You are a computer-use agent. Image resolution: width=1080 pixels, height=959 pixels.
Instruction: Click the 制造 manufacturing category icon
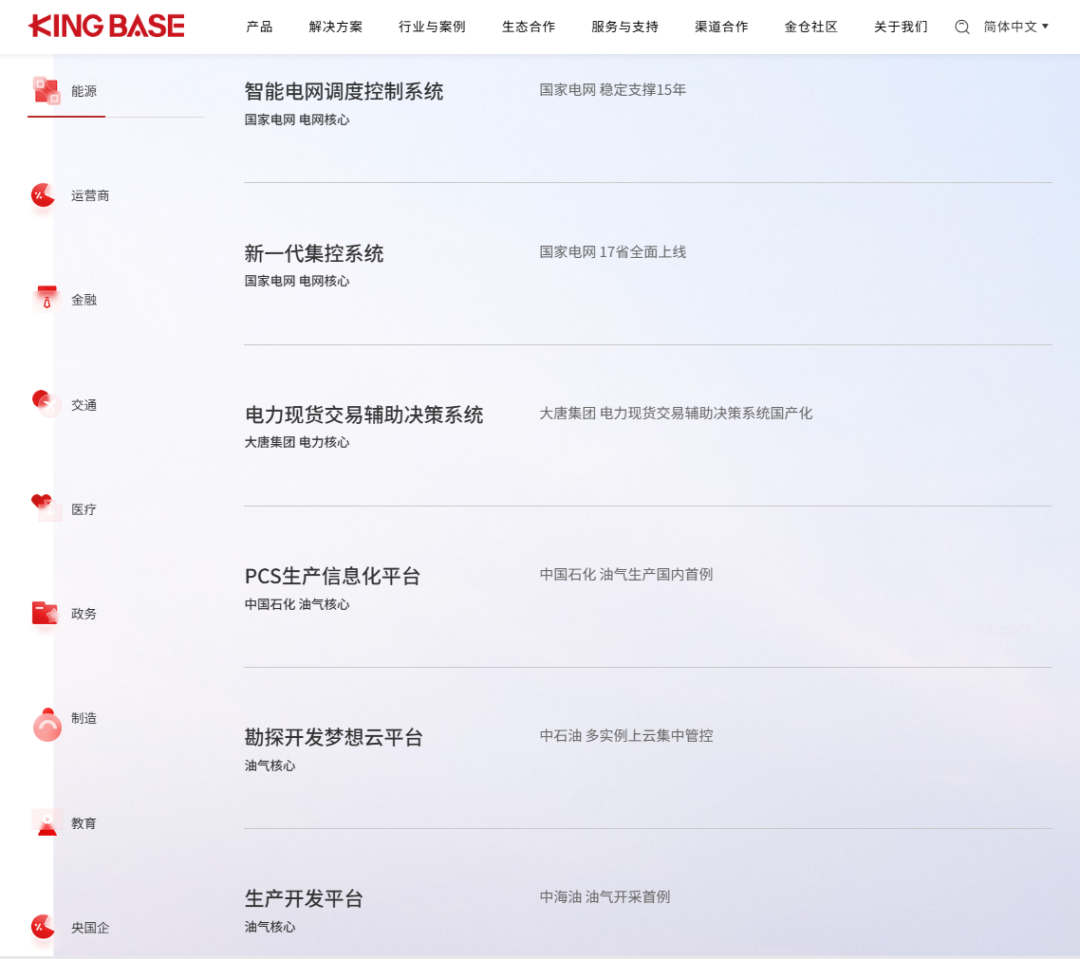47,724
